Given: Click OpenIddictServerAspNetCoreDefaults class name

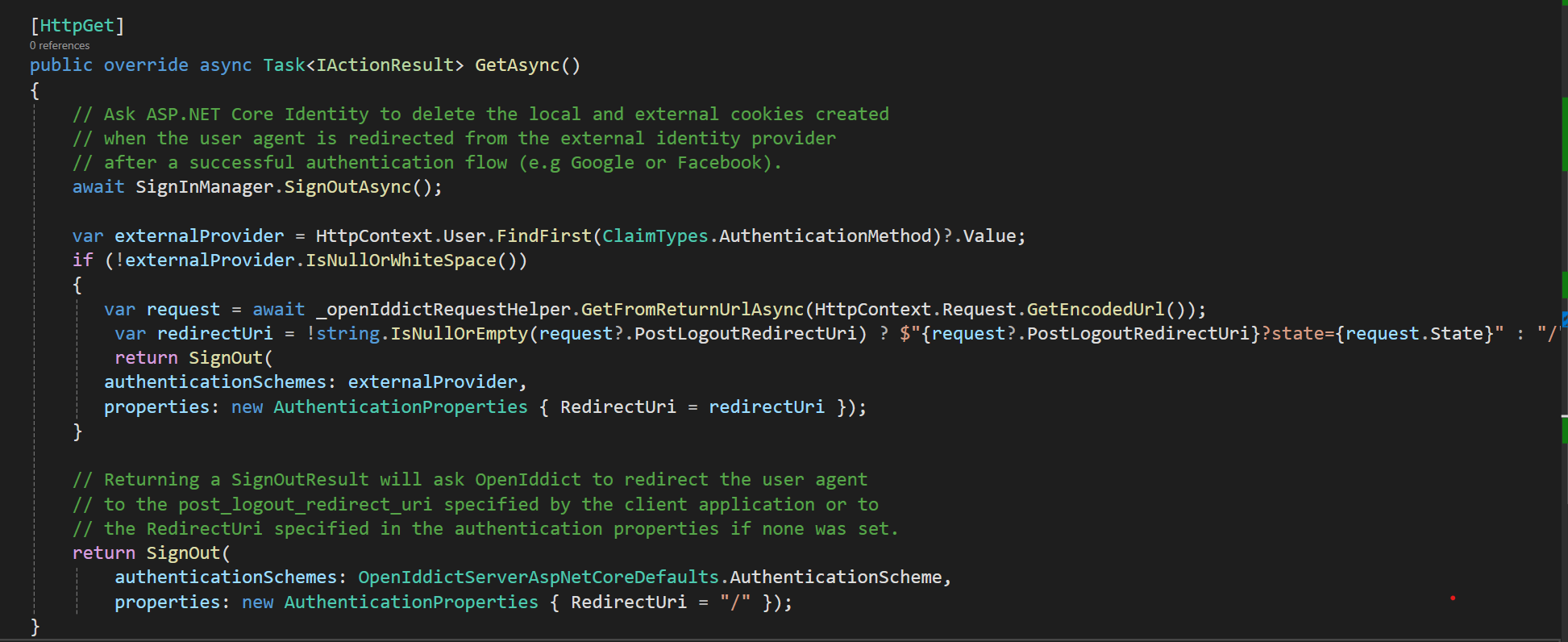Looking at the screenshot, I should pos(538,577).
